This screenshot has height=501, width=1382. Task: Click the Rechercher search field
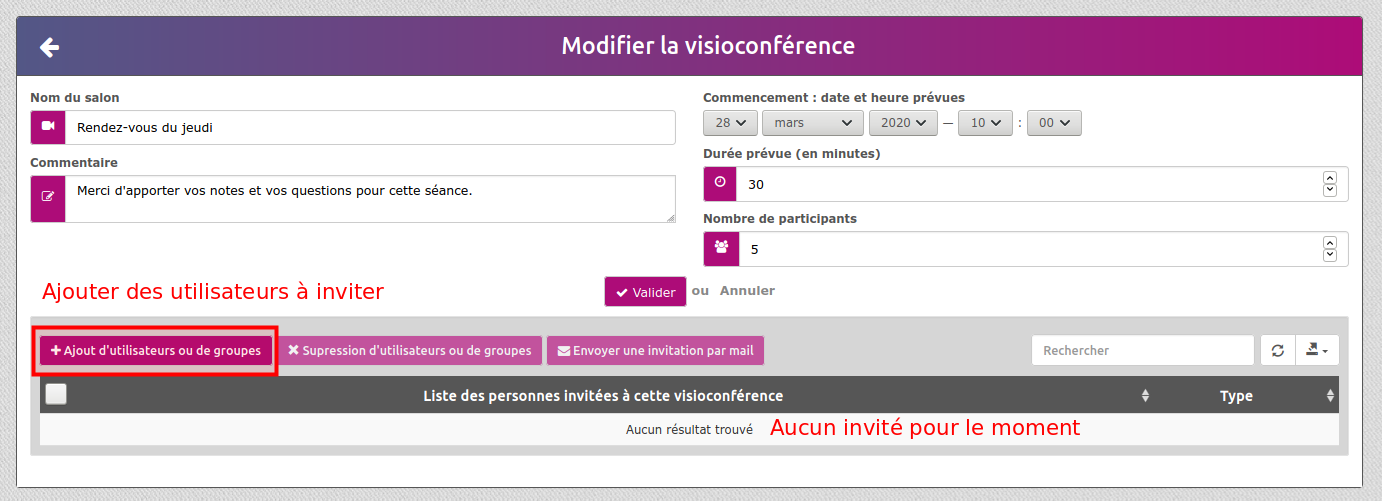click(1142, 351)
